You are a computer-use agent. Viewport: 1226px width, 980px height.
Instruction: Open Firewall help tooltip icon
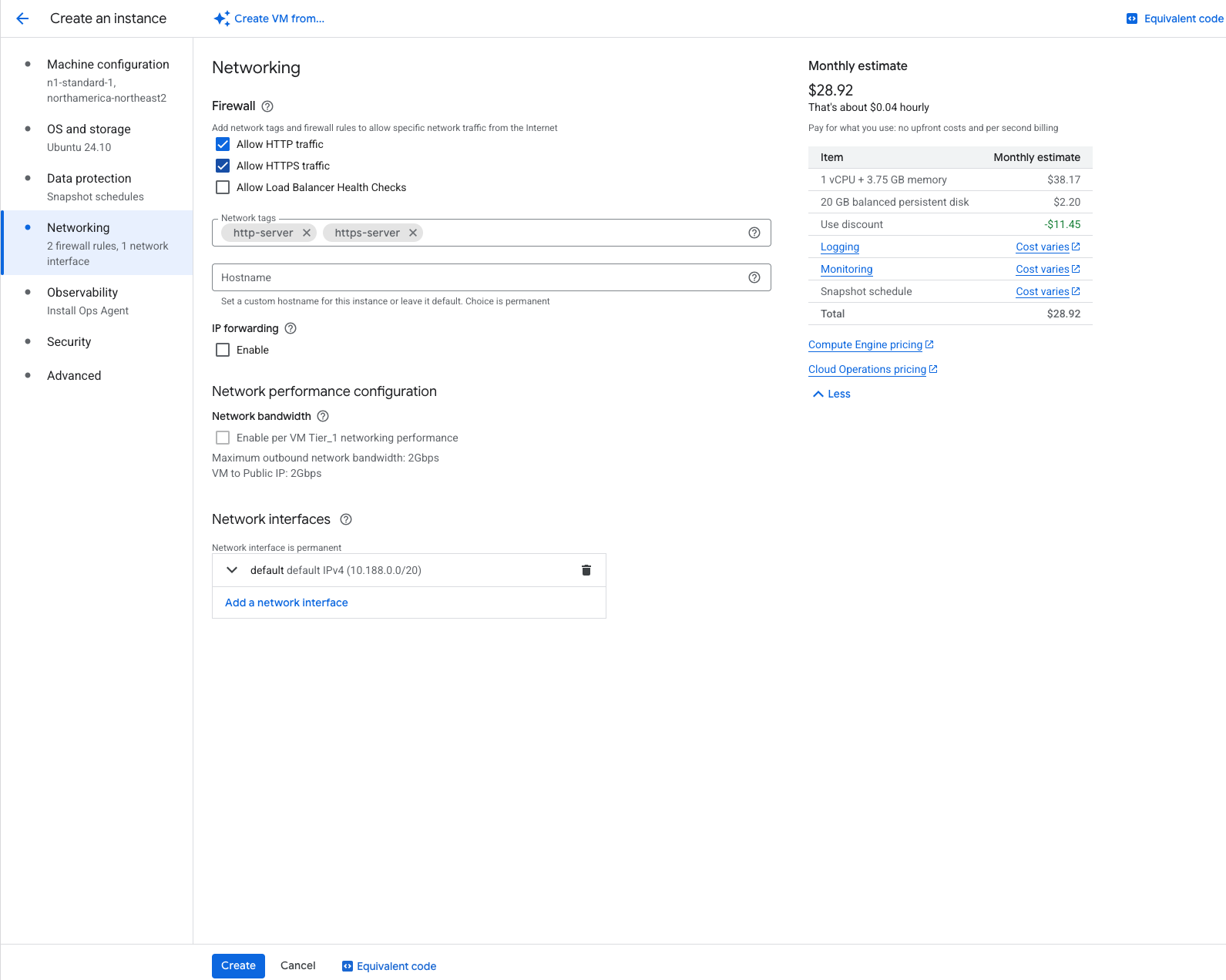(267, 106)
